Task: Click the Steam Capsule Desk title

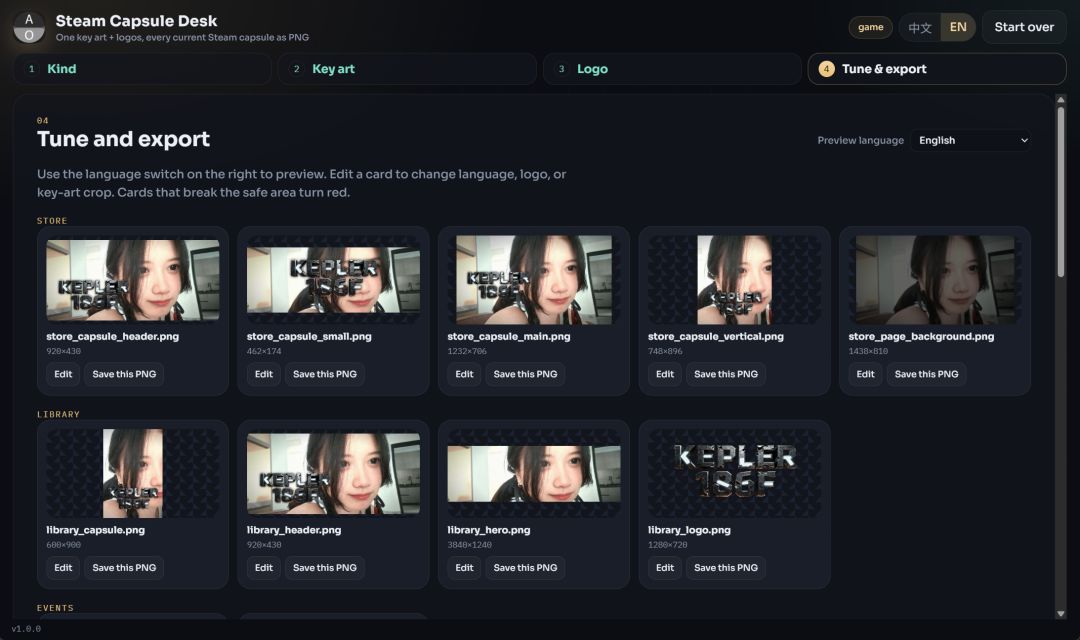Action: (136, 21)
